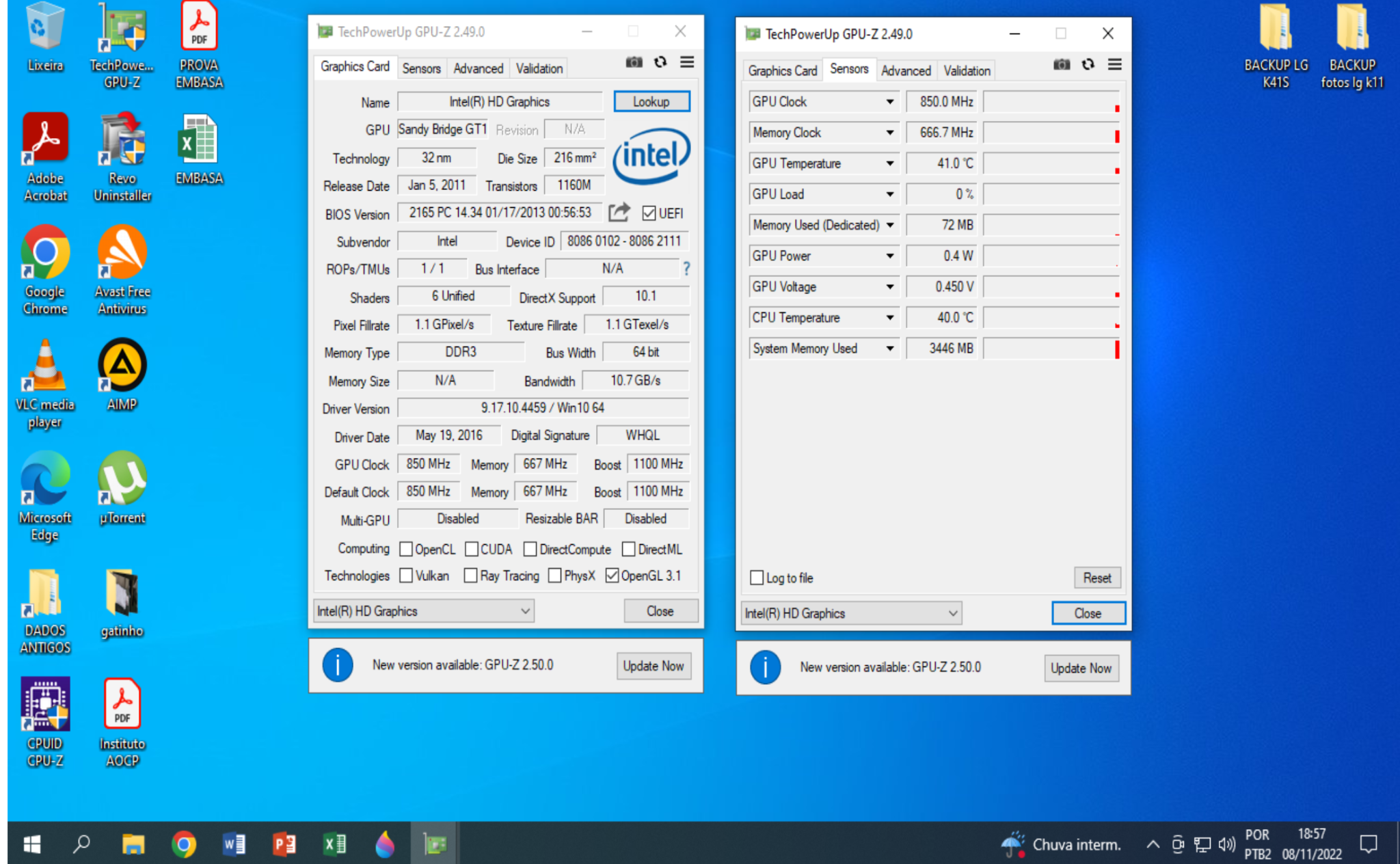Switch to Advanced tab in Sensors window

pyautogui.click(x=906, y=70)
